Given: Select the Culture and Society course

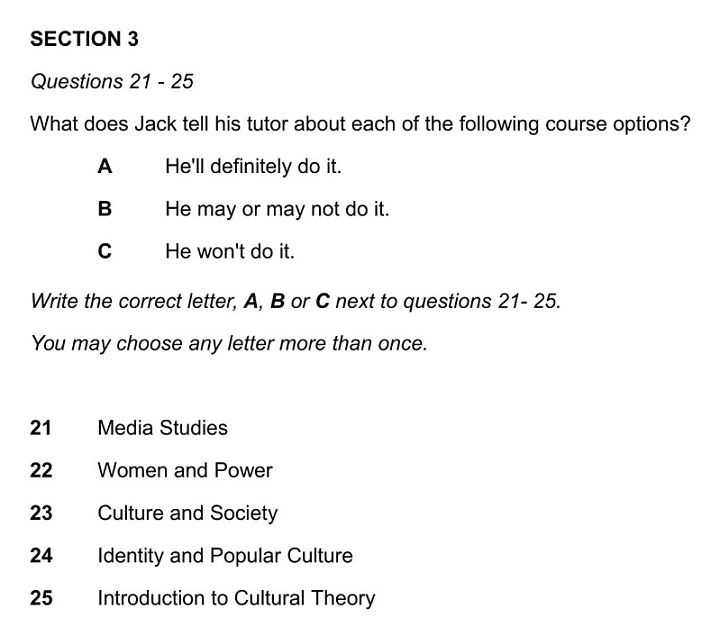Looking at the screenshot, I should (187, 514).
